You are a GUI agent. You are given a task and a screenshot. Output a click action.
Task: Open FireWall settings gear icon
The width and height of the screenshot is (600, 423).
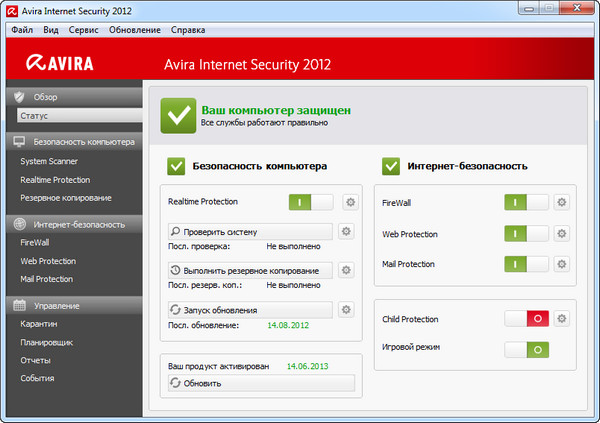pos(562,202)
